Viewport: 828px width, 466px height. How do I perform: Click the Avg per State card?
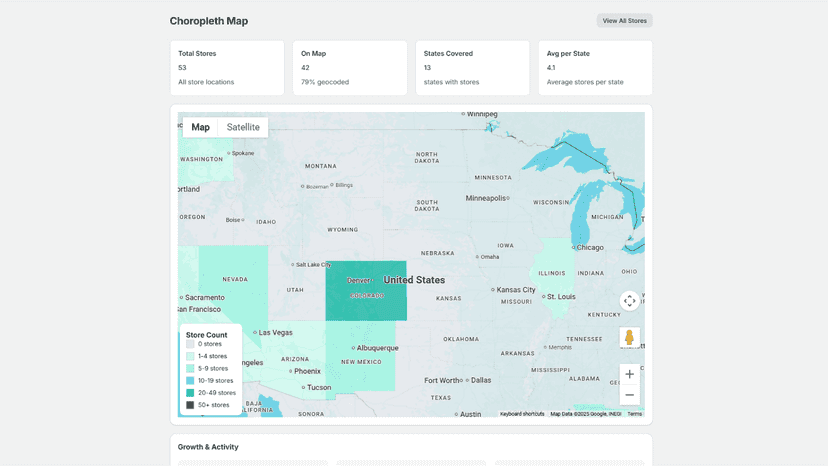coord(595,68)
